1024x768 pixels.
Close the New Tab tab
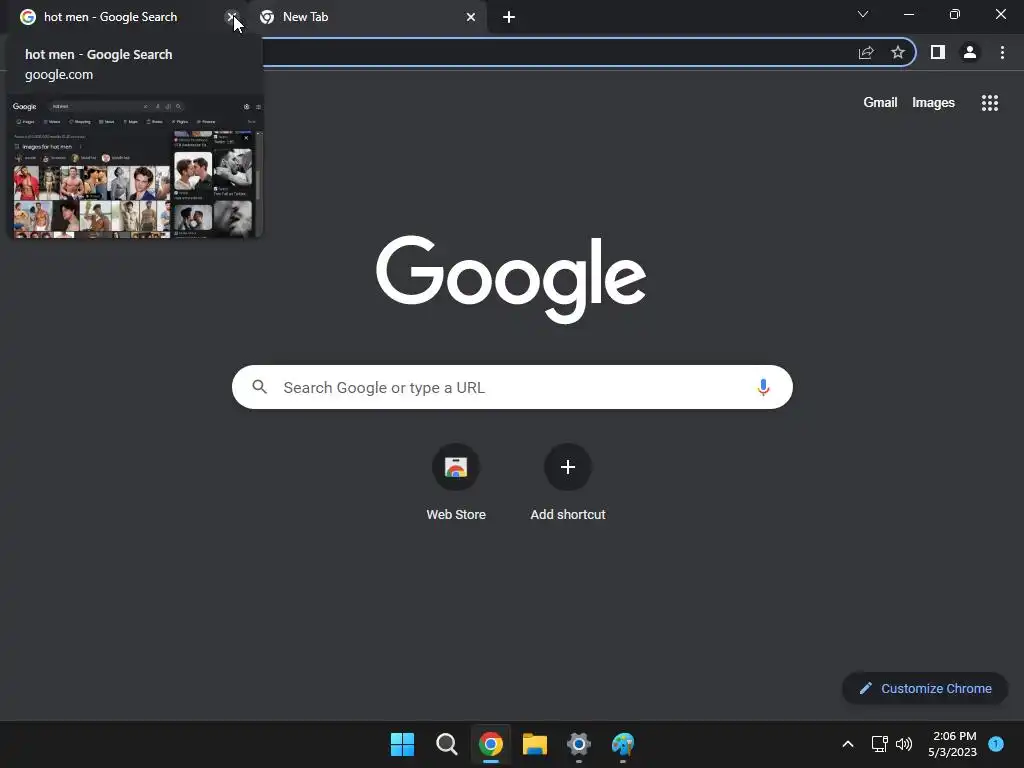tap(471, 17)
